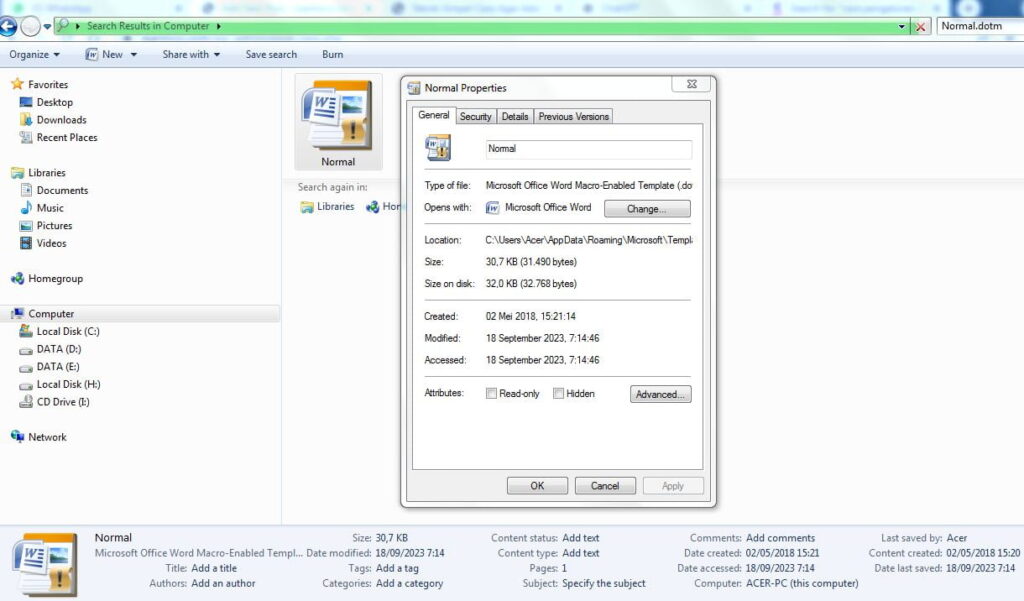The height and width of the screenshot is (601, 1024).
Task: Click the Word template icon in Properties dialog
Action: tap(438, 148)
